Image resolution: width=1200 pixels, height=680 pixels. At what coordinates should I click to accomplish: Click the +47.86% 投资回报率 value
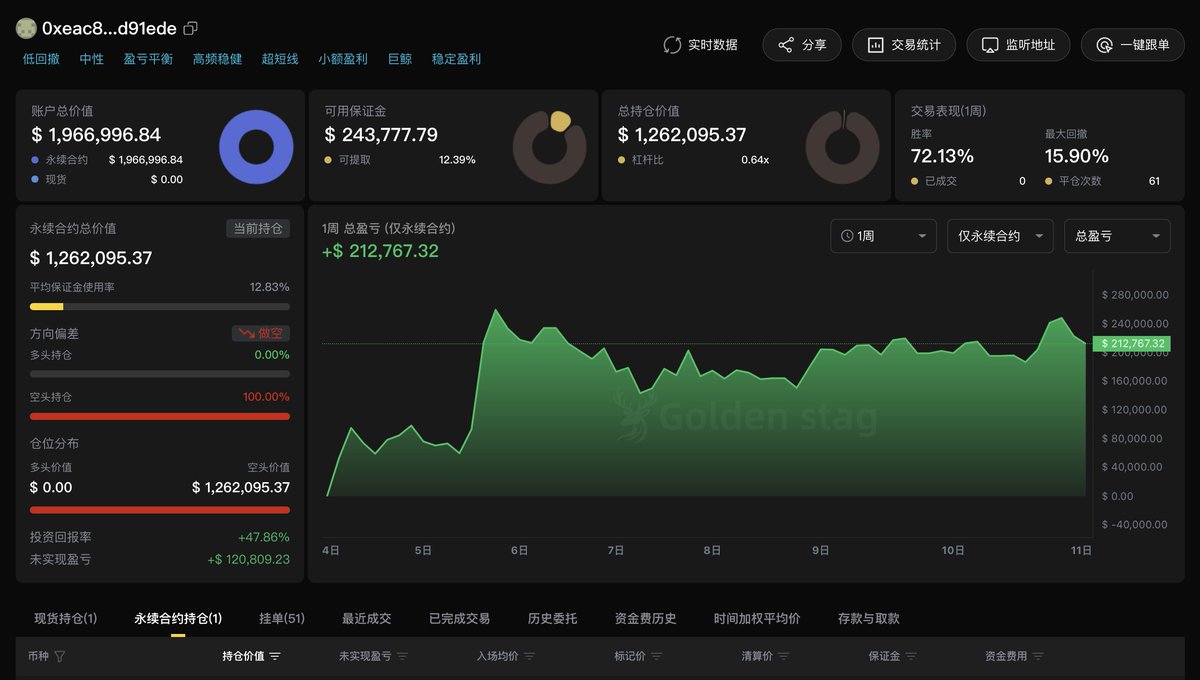coord(264,537)
